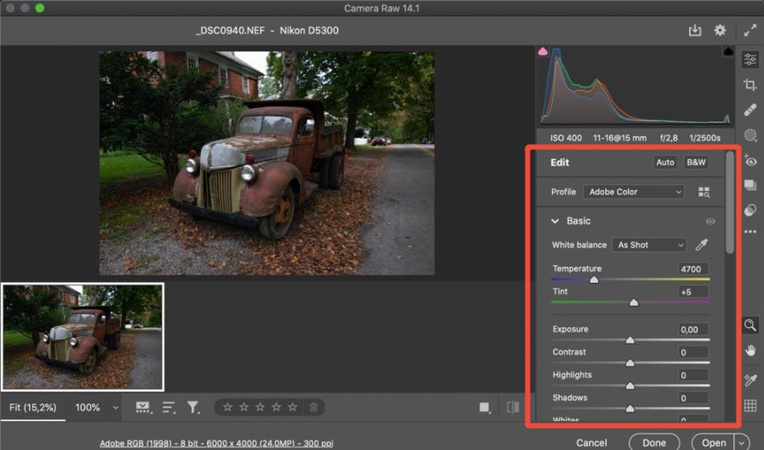Screen dimensions: 764x450
Task: Select the Hand tool
Action: click(x=750, y=350)
